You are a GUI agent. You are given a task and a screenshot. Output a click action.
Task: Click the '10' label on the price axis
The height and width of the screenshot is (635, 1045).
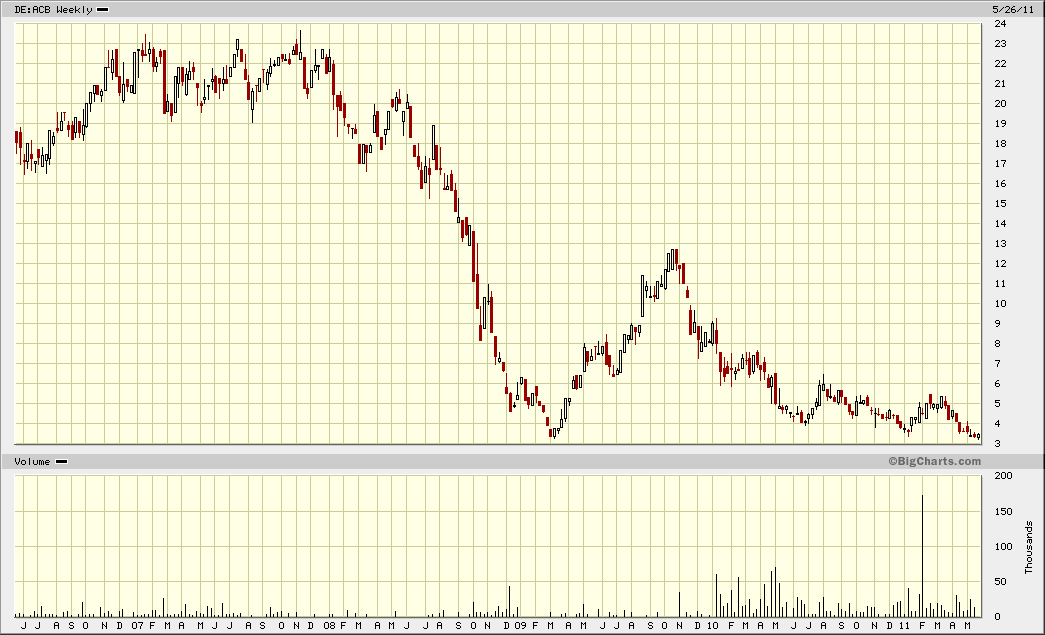coord(1000,303)
